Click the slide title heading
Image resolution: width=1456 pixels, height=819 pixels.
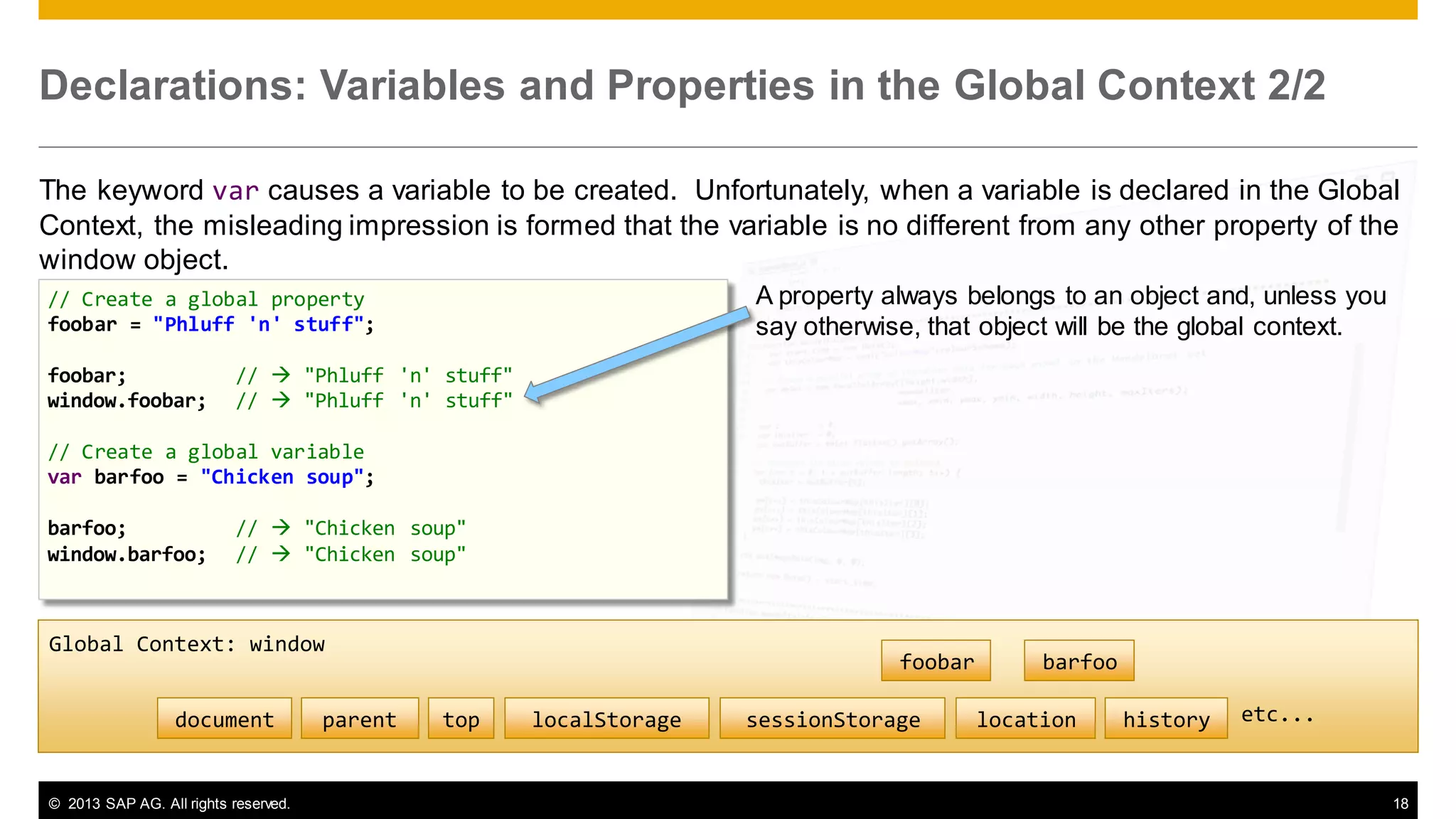[x=682, y=85]
